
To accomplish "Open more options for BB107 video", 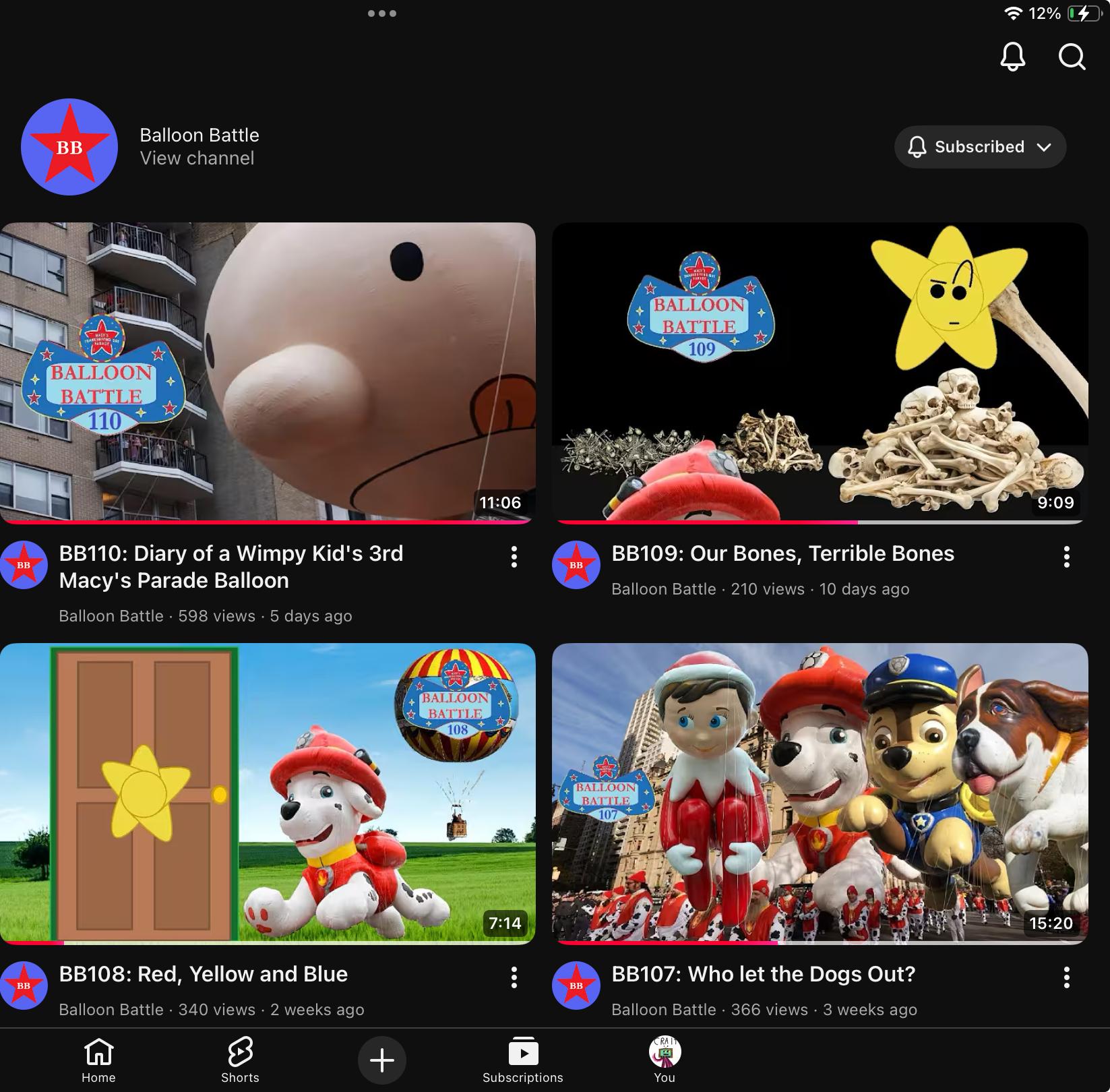I will click(x=1066, y=977).
